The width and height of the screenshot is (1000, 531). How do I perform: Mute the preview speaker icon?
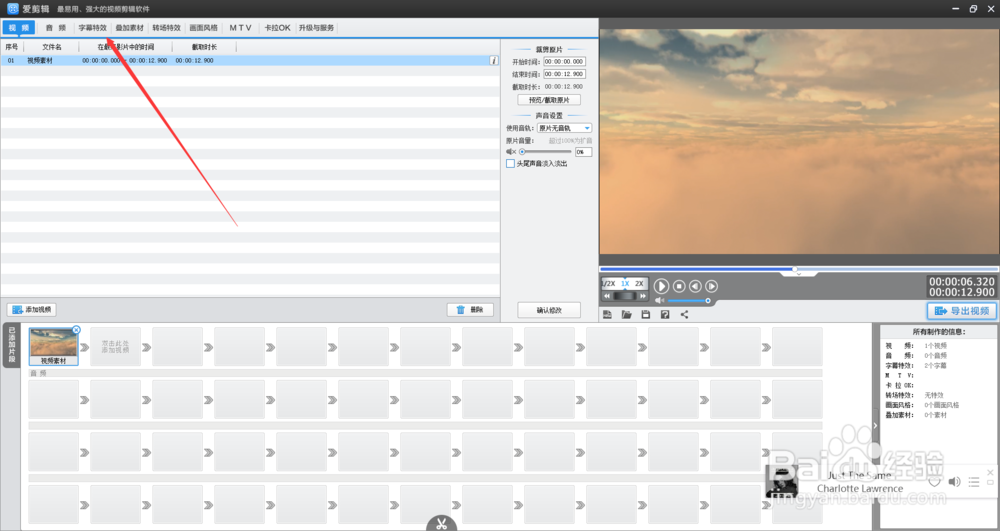(x=659, y=300)
